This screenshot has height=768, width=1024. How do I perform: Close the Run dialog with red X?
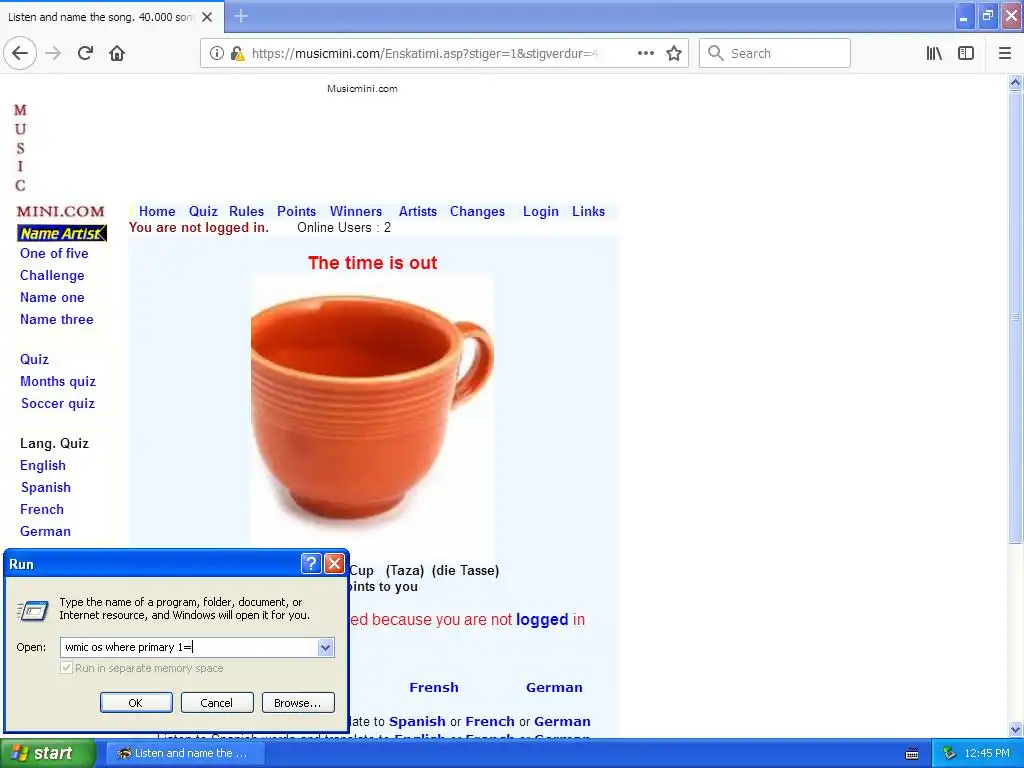[334, 564]
